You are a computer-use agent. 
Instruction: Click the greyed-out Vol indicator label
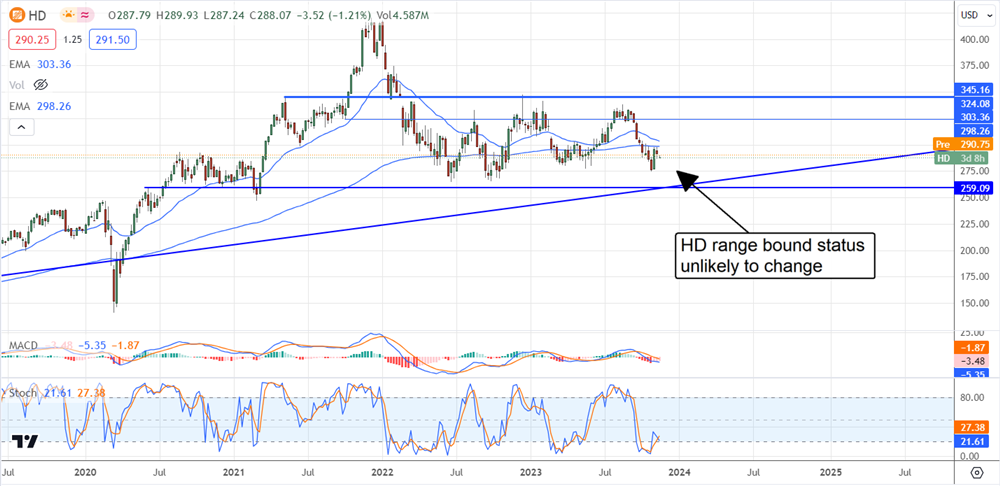17,84
